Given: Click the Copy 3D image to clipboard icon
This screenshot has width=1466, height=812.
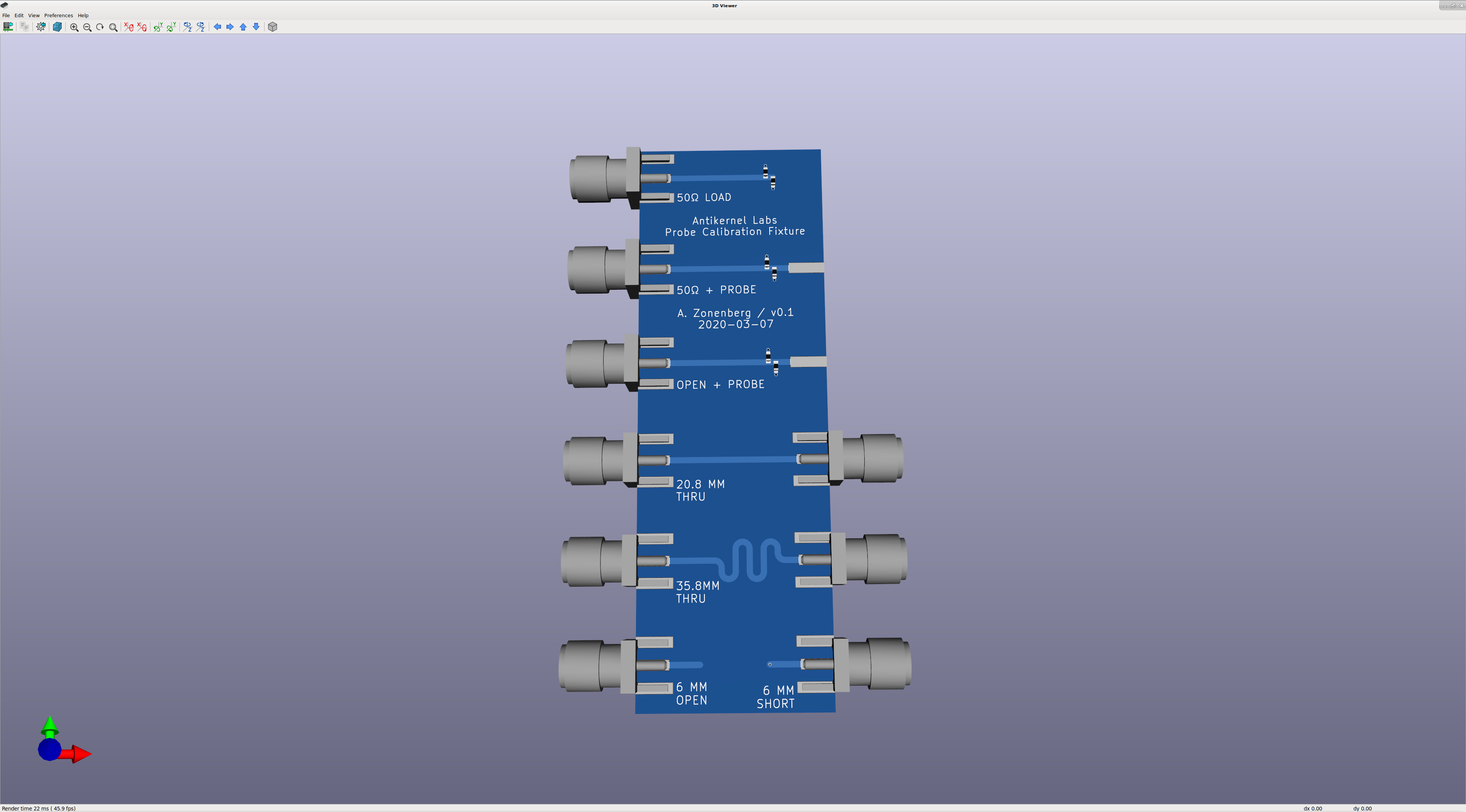Looking at the screenshot, I should coord(24,27).
